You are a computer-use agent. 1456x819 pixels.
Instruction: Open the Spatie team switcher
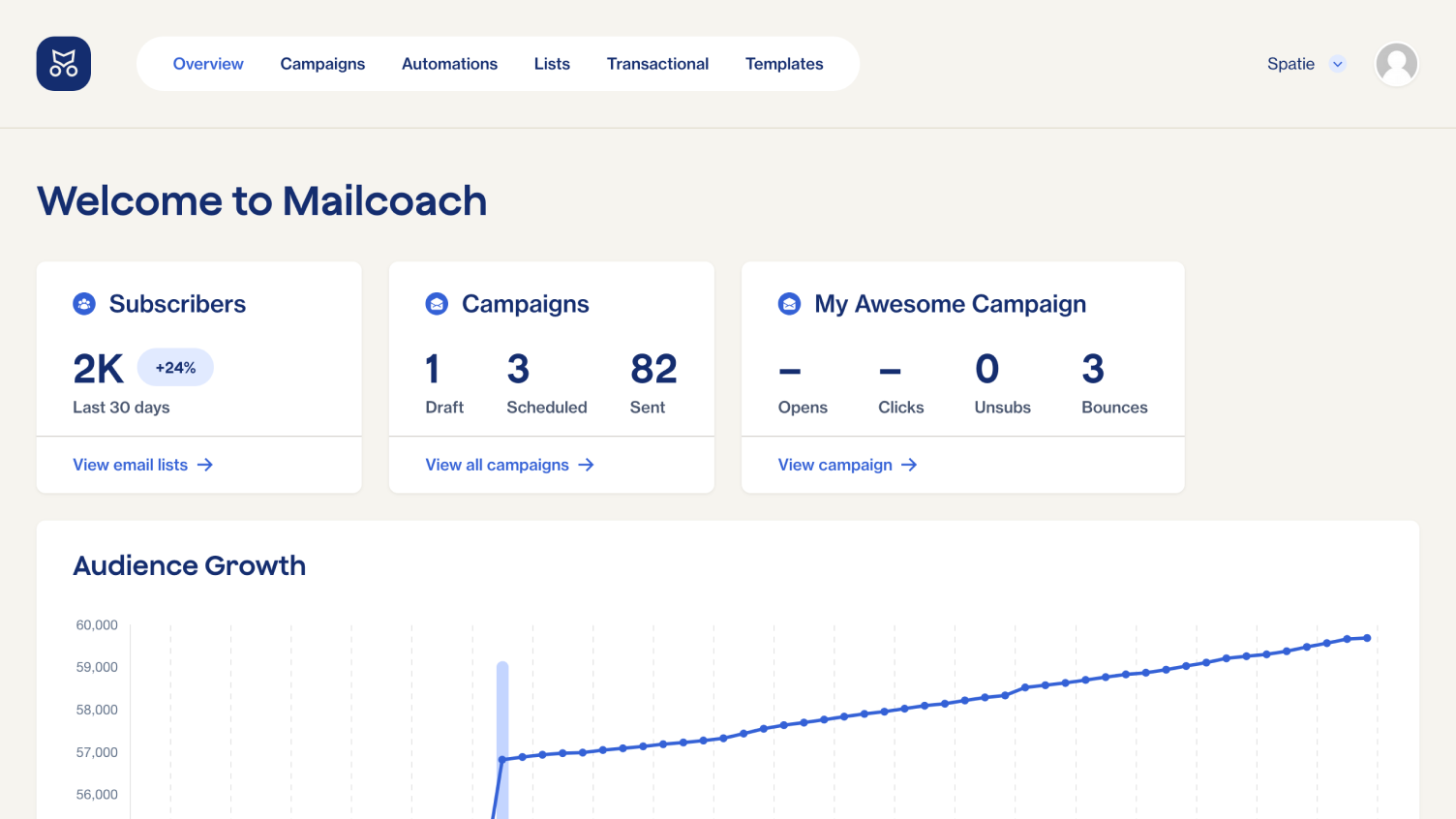1290,64
